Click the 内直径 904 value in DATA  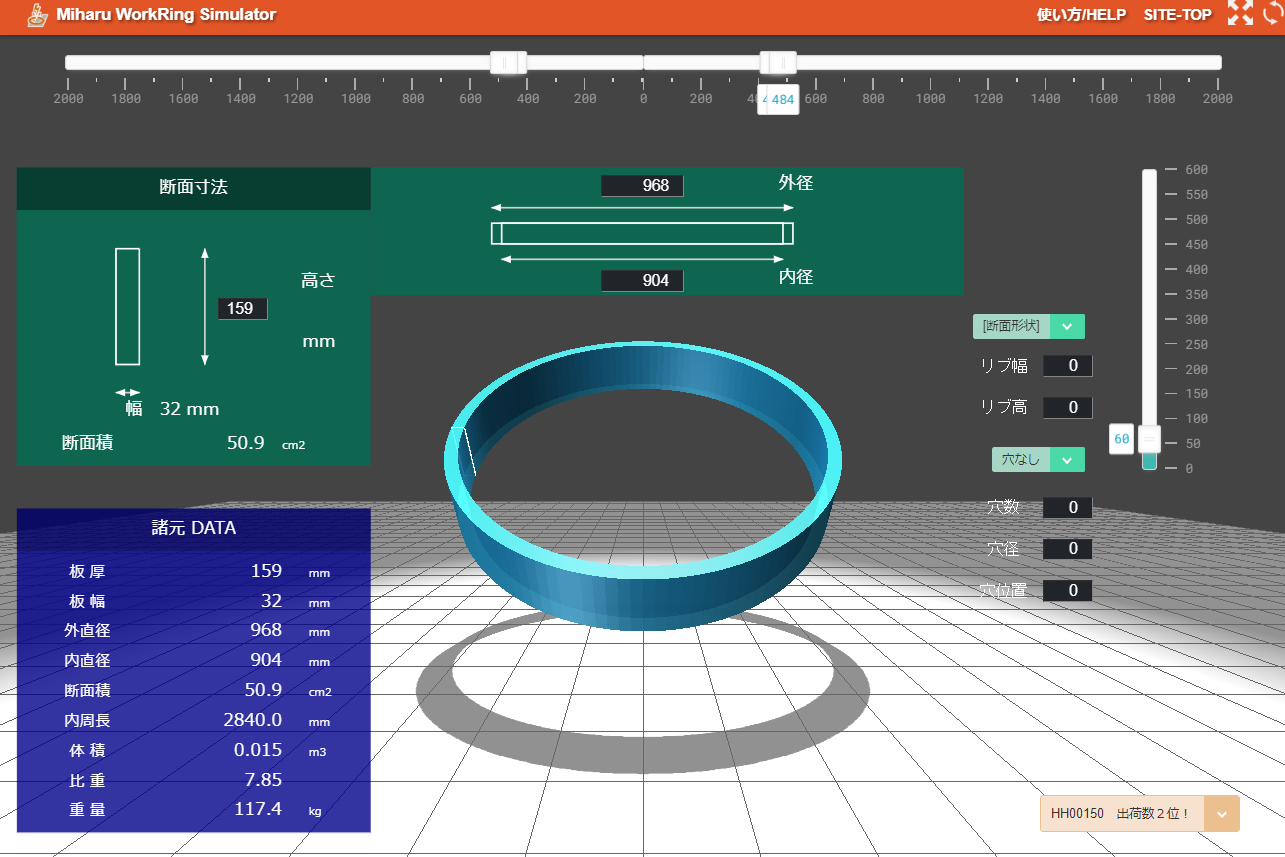[x=266, y=660]
